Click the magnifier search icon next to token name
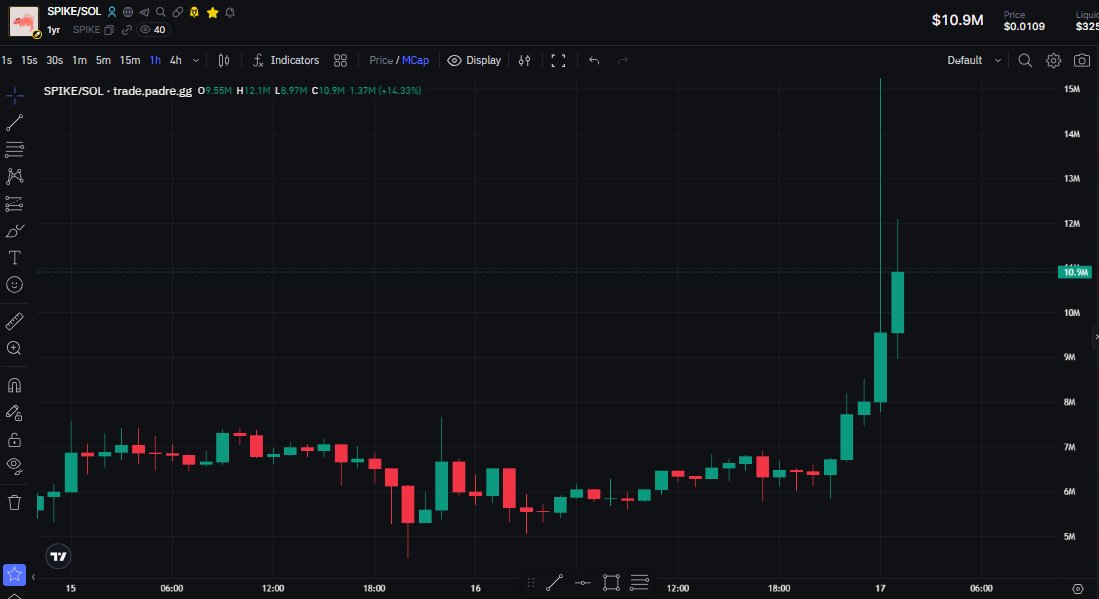The height and width of the screenshot is (599, 1099). point(161,12)
